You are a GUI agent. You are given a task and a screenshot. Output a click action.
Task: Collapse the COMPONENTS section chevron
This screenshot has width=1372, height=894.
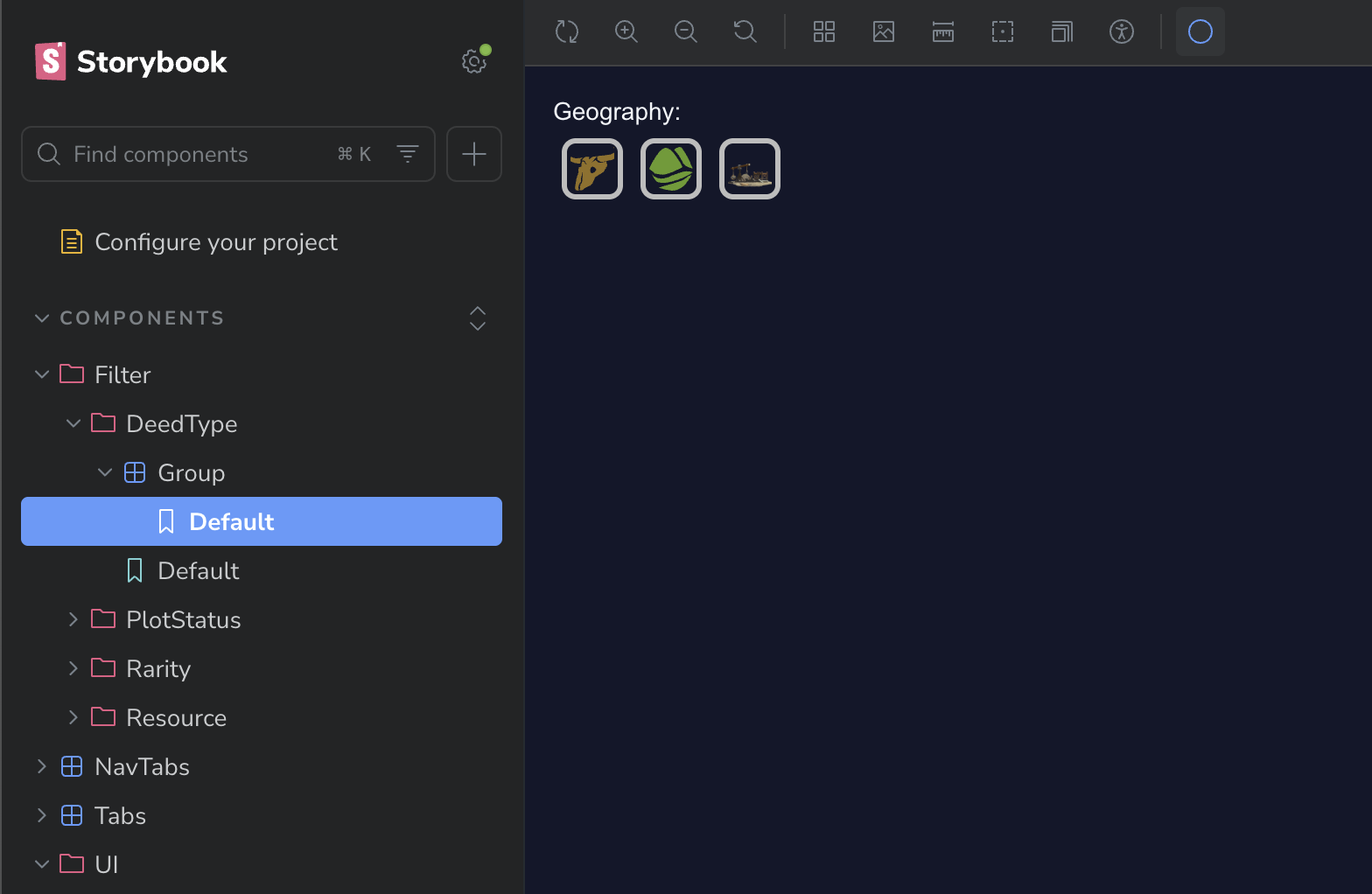[41, 318]
